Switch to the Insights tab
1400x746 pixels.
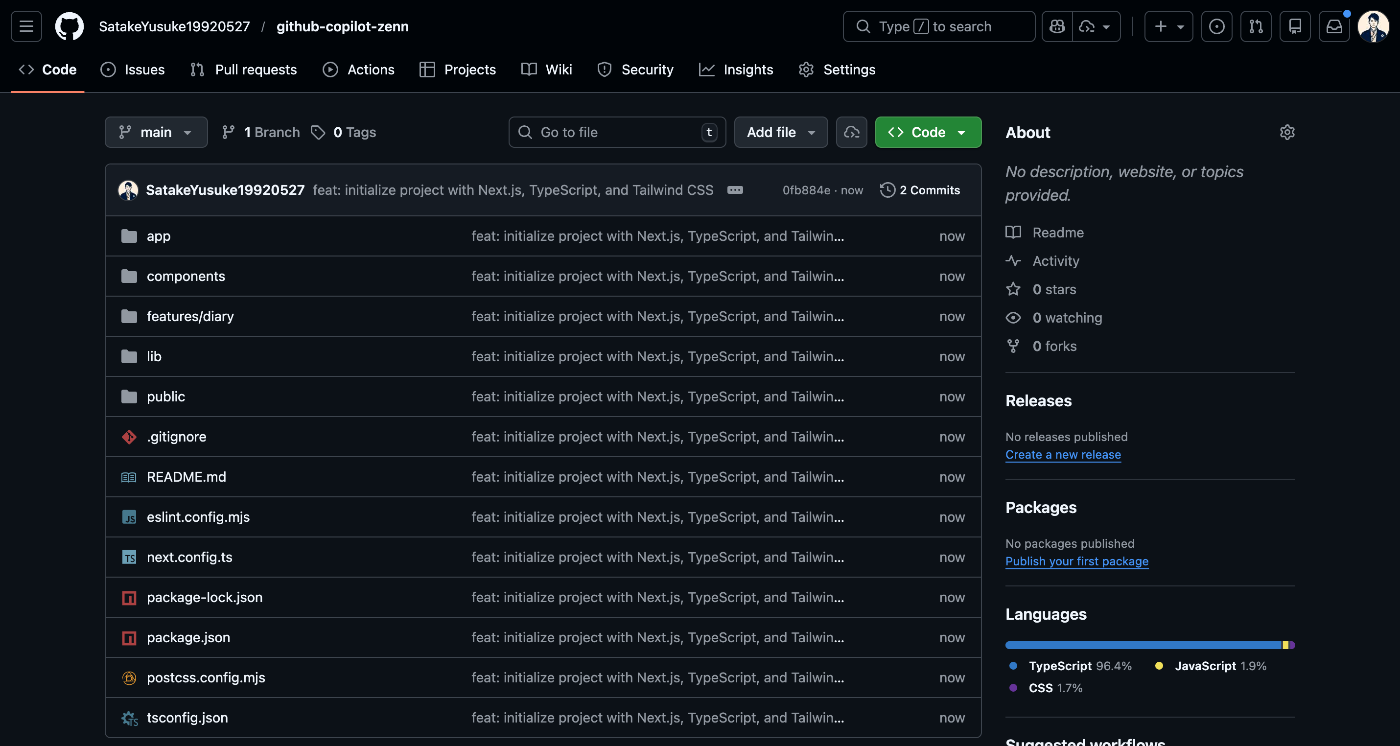736,69
